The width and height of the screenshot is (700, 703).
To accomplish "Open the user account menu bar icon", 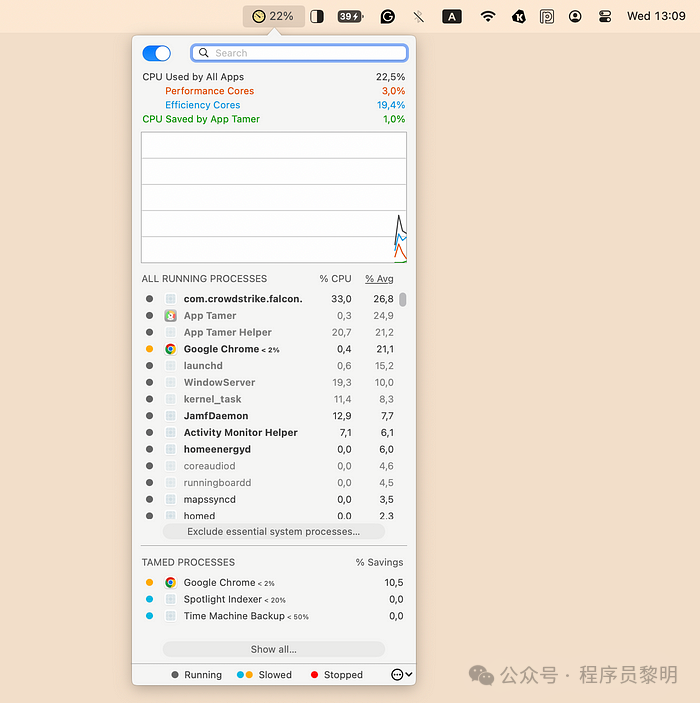I will click(x=575, y=17).
